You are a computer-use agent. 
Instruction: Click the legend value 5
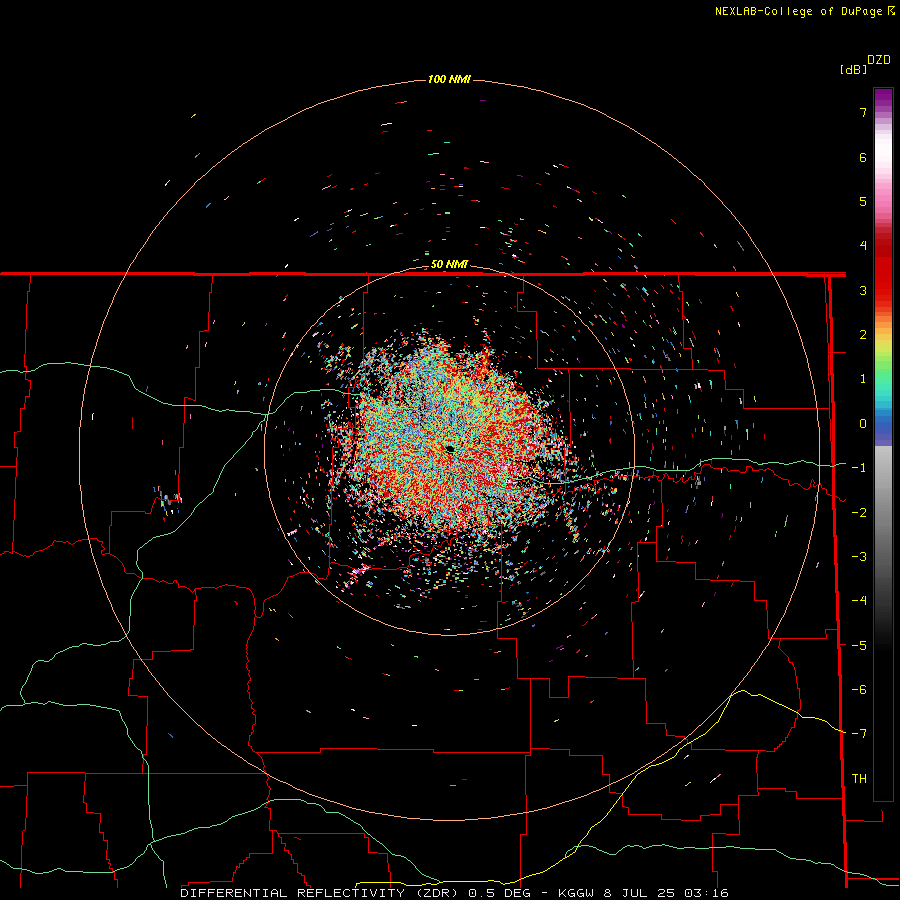[863, 201]
